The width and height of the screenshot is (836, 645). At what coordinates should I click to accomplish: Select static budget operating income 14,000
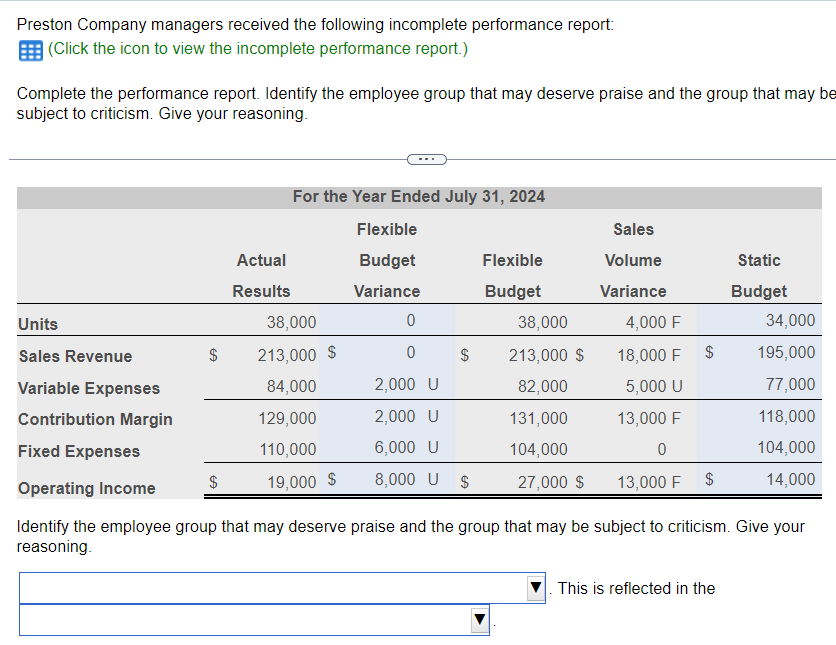(759, 479)
